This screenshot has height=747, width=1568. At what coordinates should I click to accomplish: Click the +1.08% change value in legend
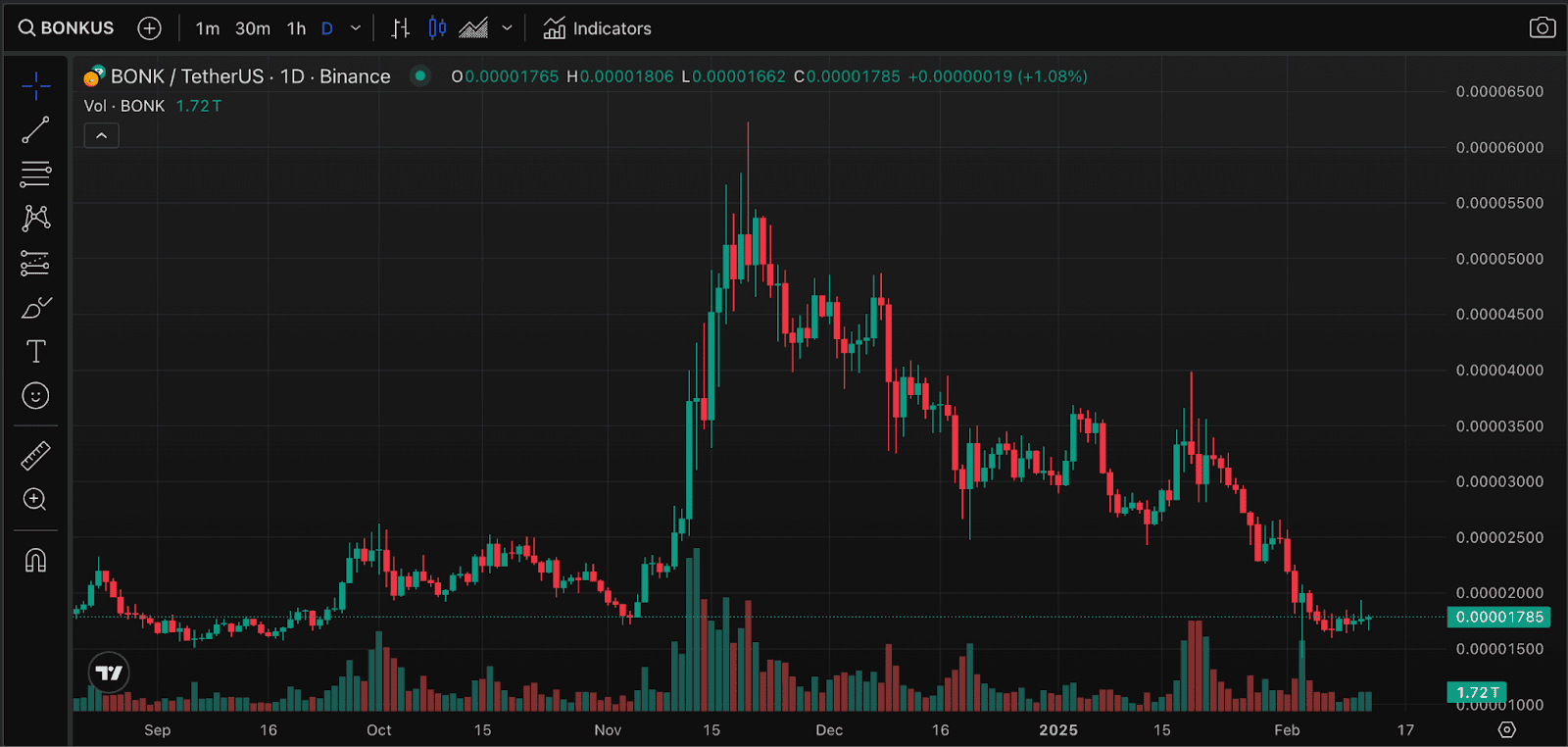tap(1053, 76)
